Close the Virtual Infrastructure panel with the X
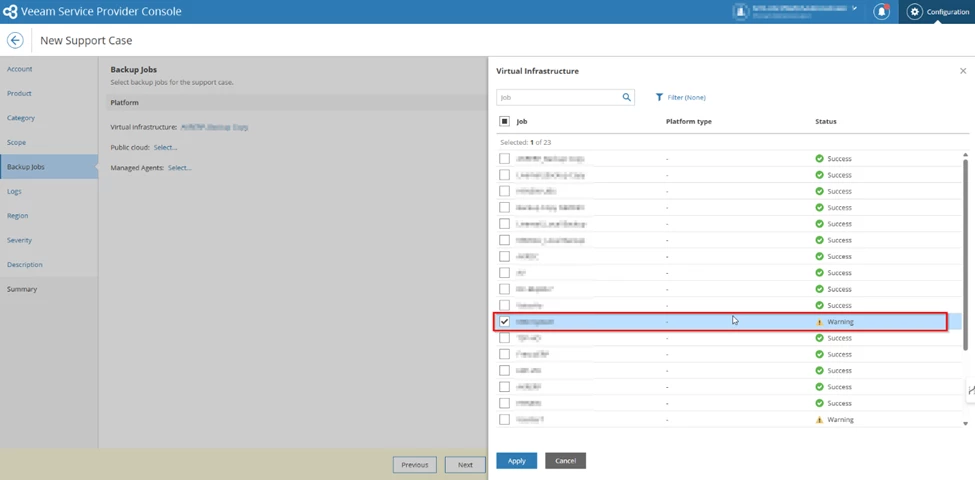975x480 pixels. [x=963, y=71]
